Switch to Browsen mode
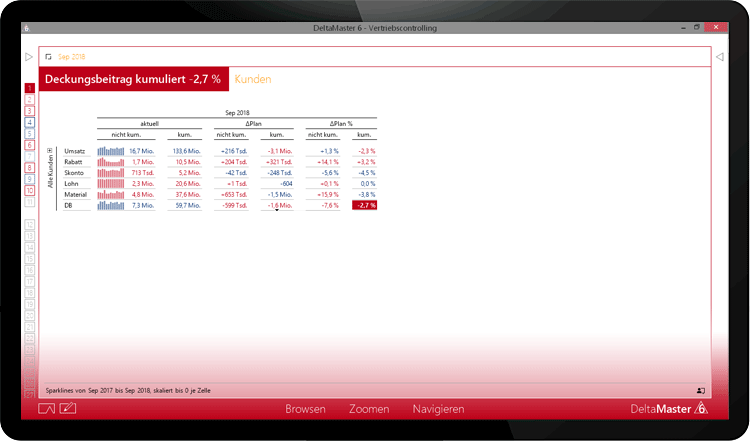 [305, 409]
